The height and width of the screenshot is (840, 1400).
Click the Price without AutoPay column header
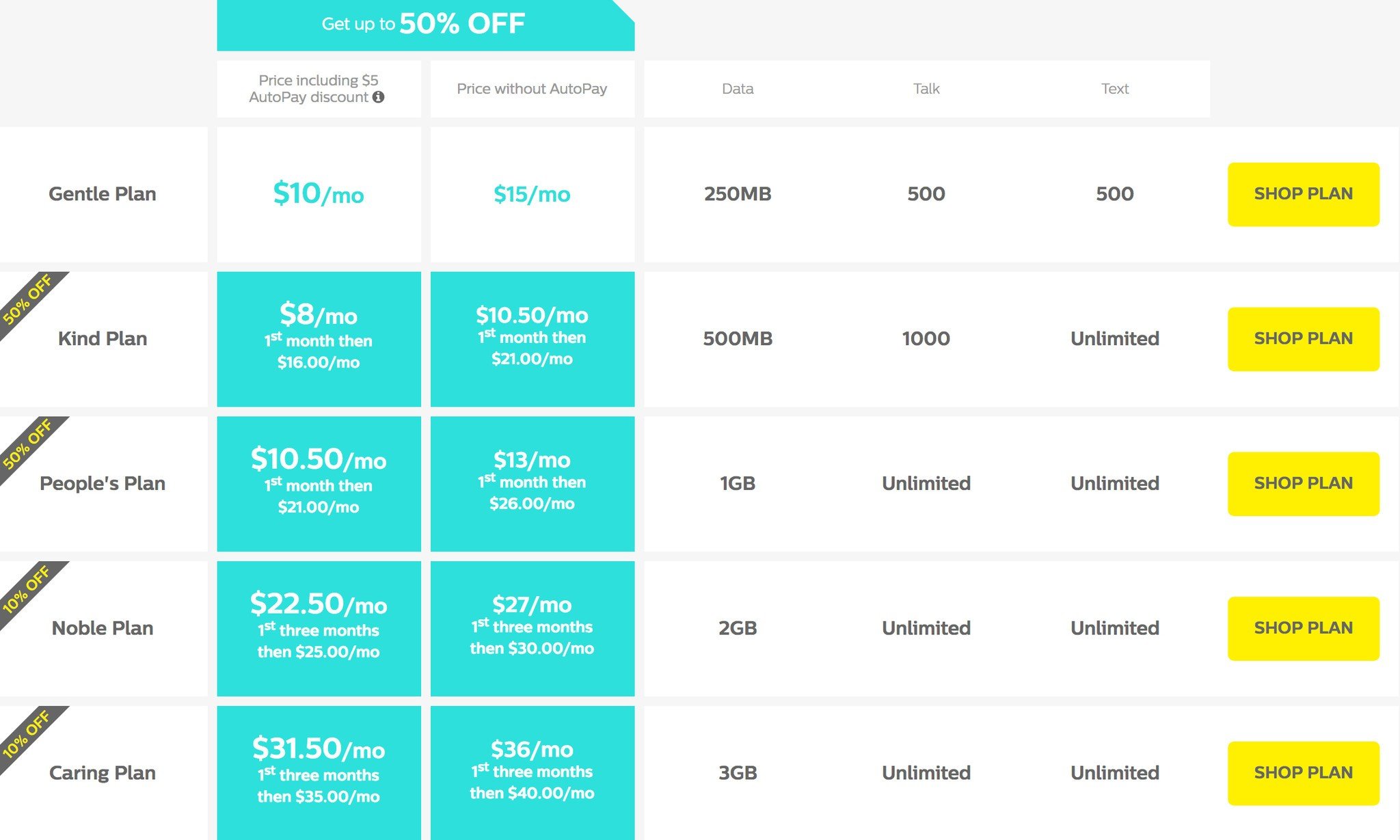[532, 89]
